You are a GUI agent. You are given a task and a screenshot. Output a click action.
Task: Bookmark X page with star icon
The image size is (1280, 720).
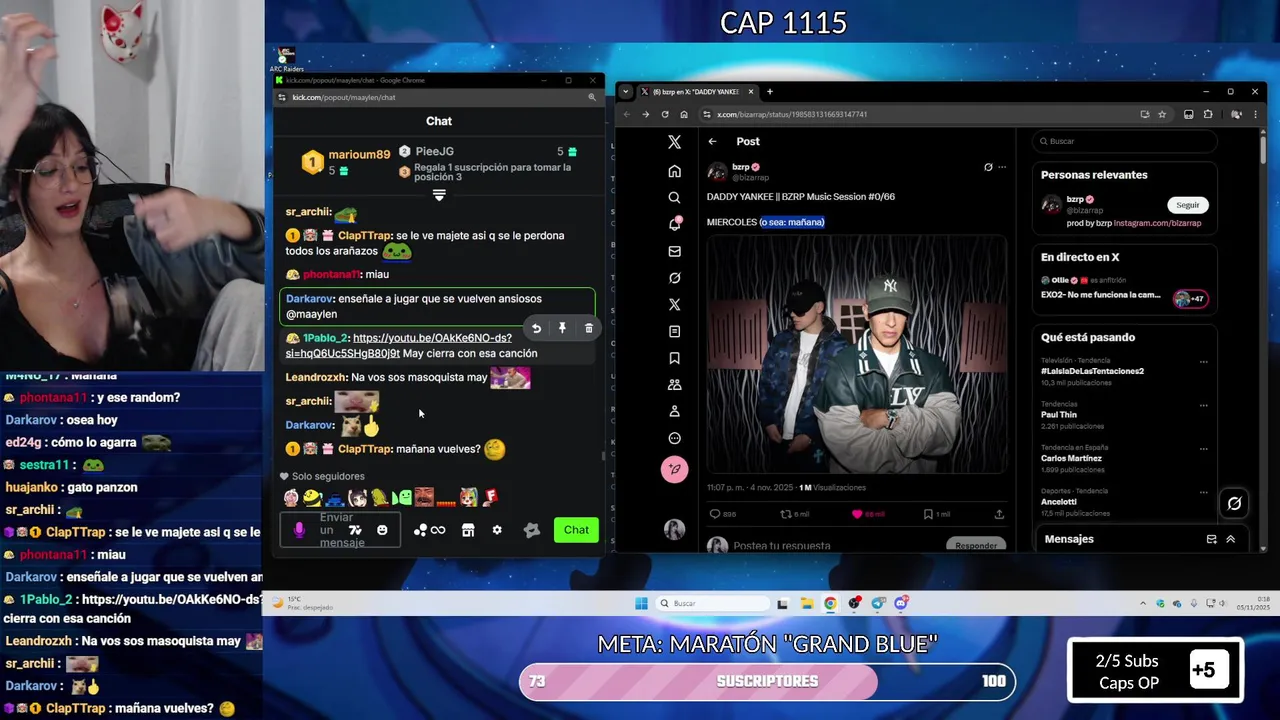point(1162,114)
